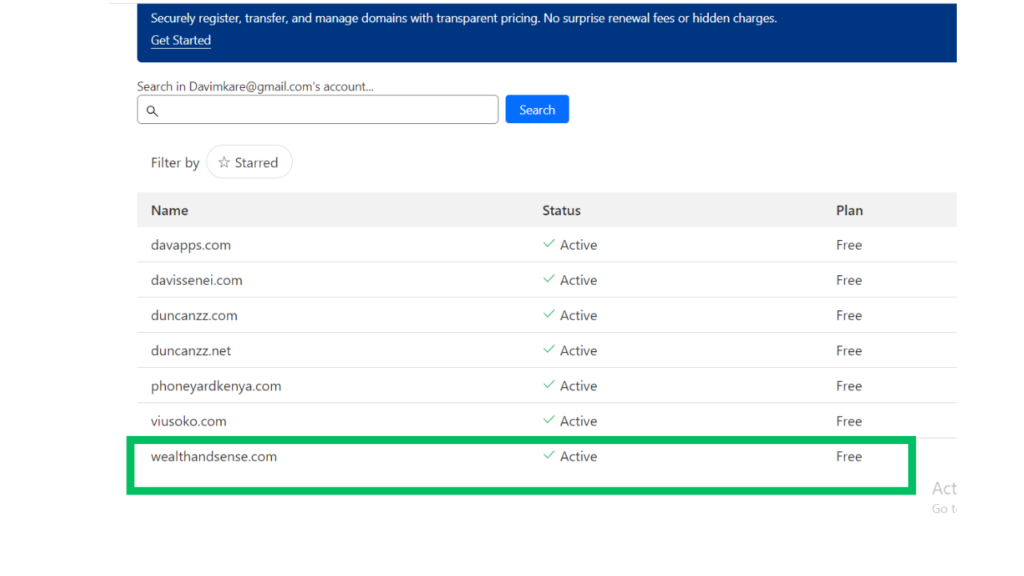Click Free plan of davissenei.com
1024x576 pixels.
click(848, 280)
